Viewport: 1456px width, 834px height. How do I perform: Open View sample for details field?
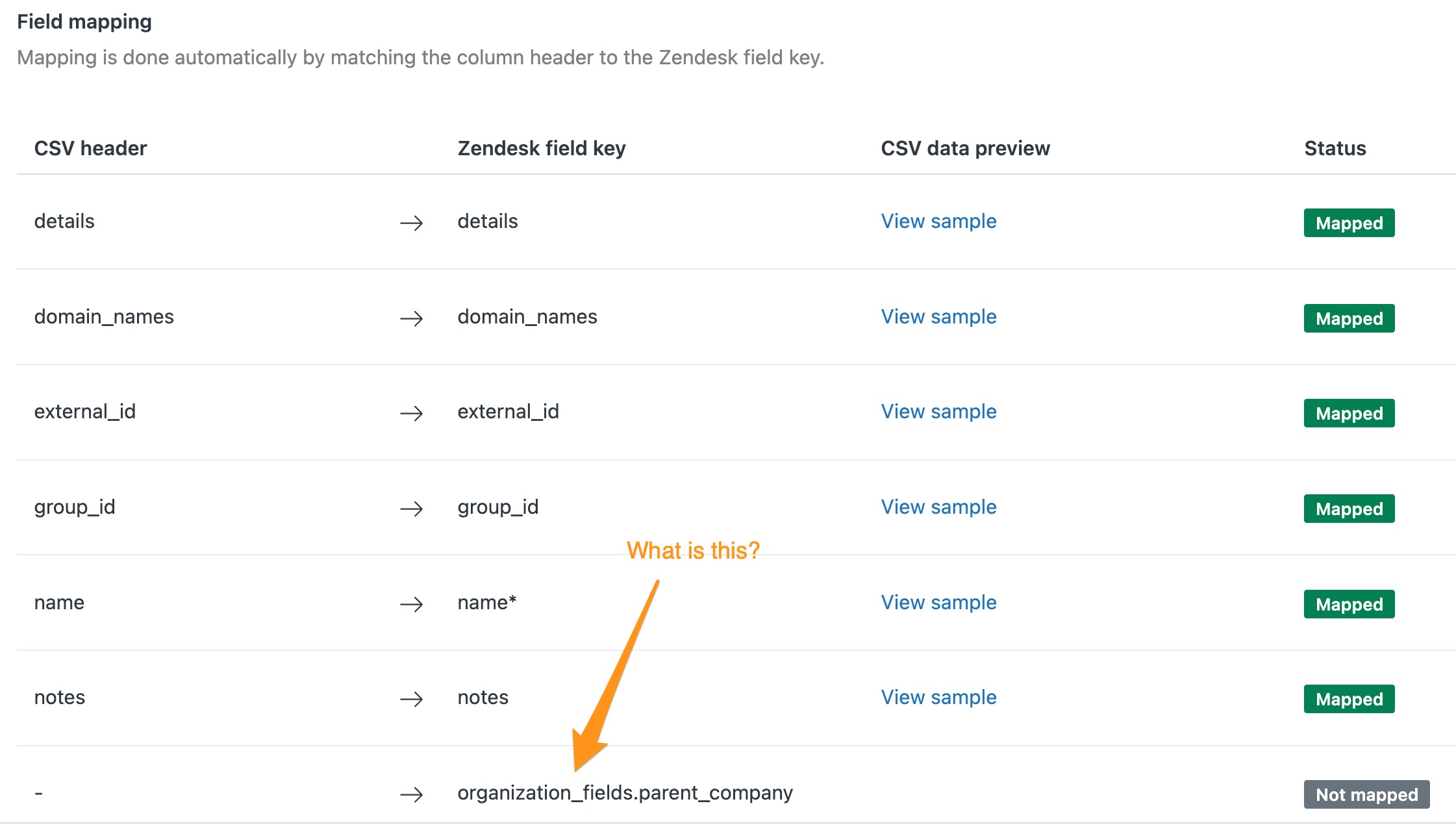point(938,221)
